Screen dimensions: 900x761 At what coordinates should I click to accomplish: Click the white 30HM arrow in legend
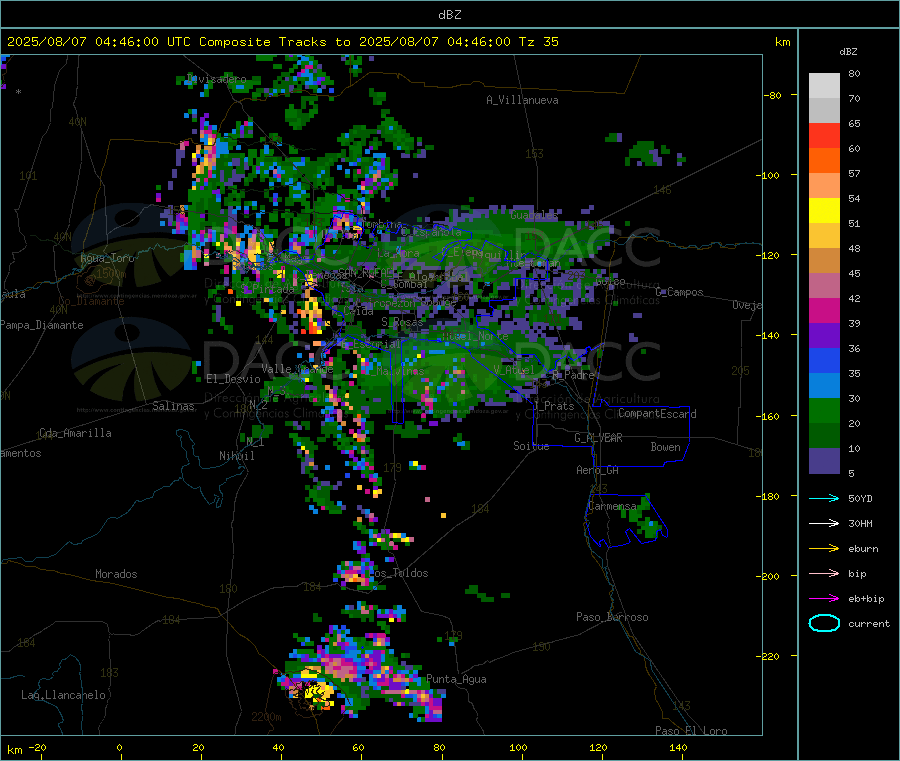(824, 523)
